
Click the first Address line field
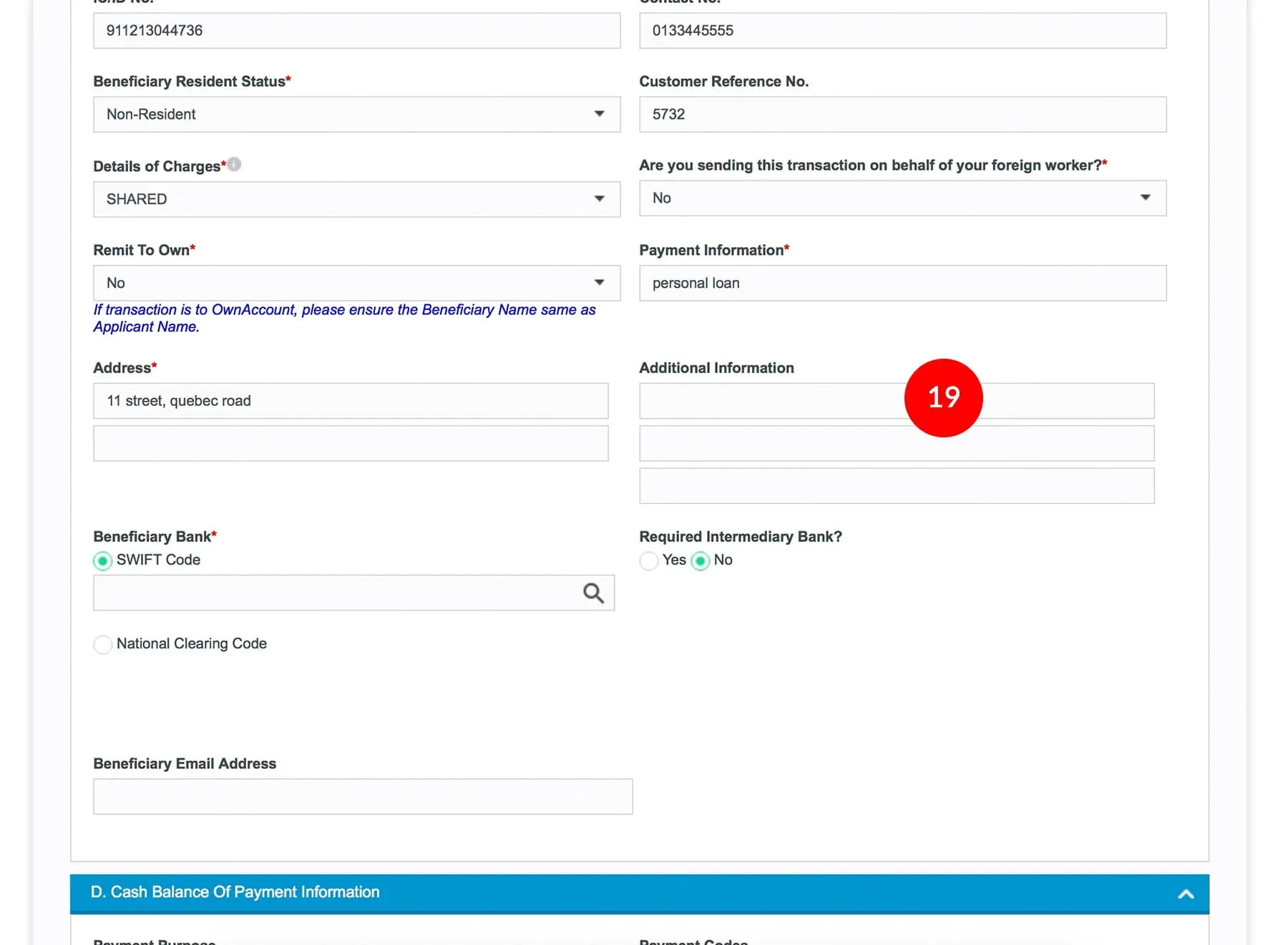[351, 401]
